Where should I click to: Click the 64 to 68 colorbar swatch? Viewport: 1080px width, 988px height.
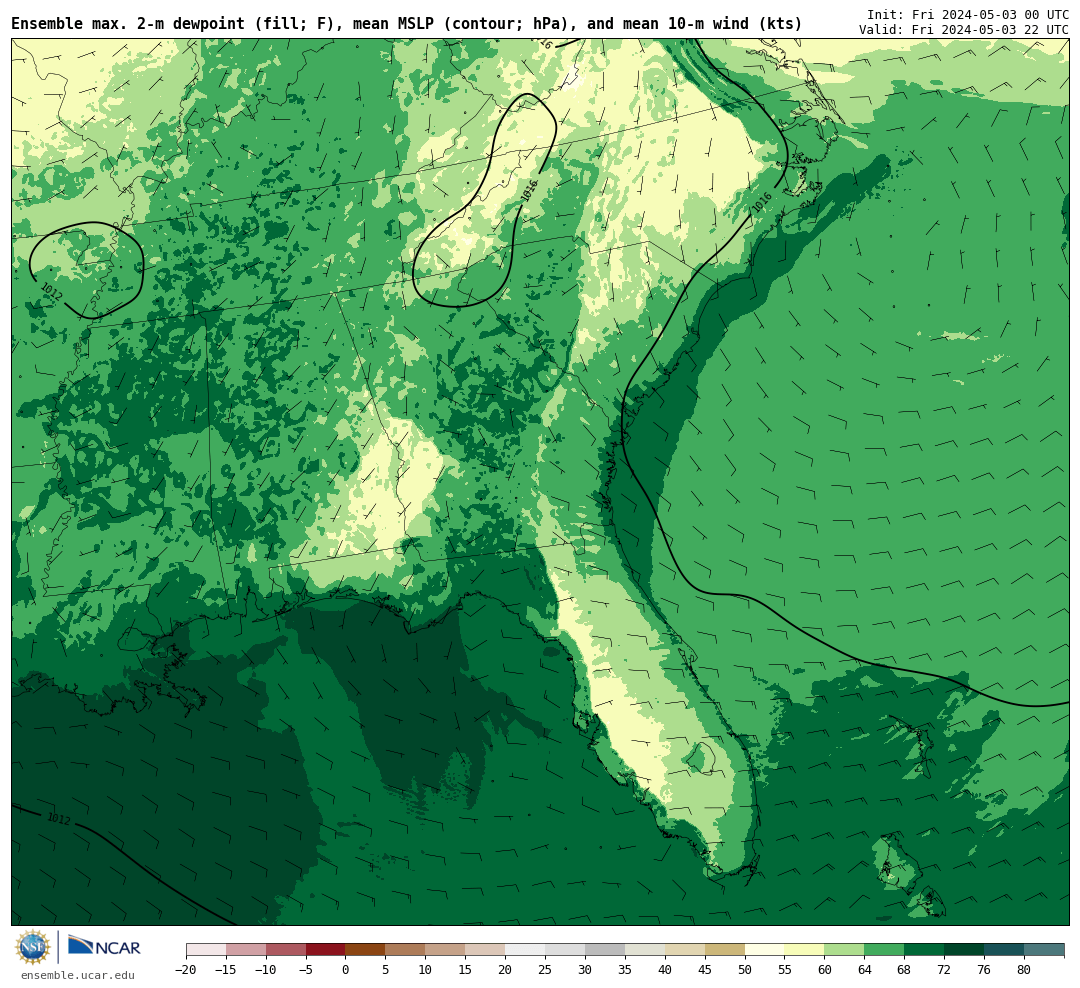885,950
